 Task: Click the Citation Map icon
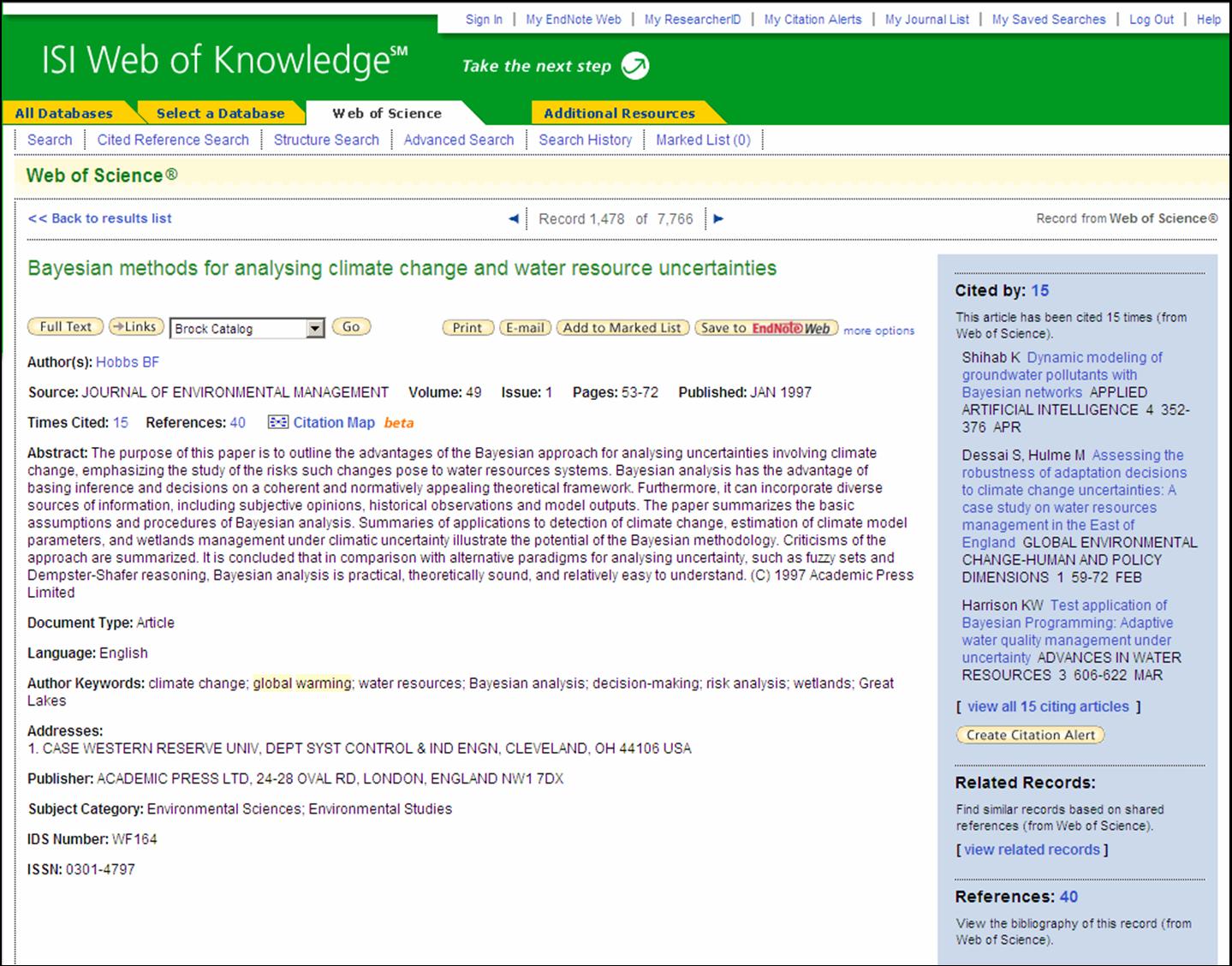278,422
